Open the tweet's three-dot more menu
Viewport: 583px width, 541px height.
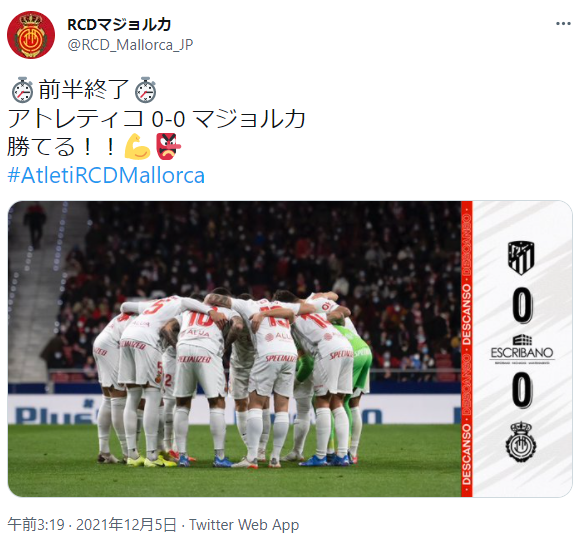563,24
